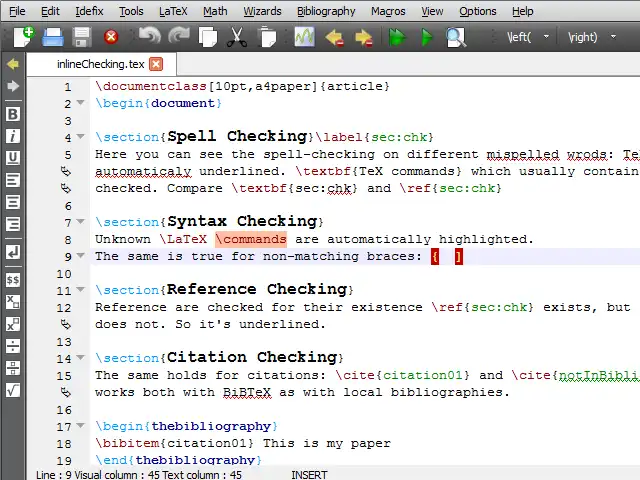Close the inlineChecking.tex tab
640x480 pixels.
156,64
